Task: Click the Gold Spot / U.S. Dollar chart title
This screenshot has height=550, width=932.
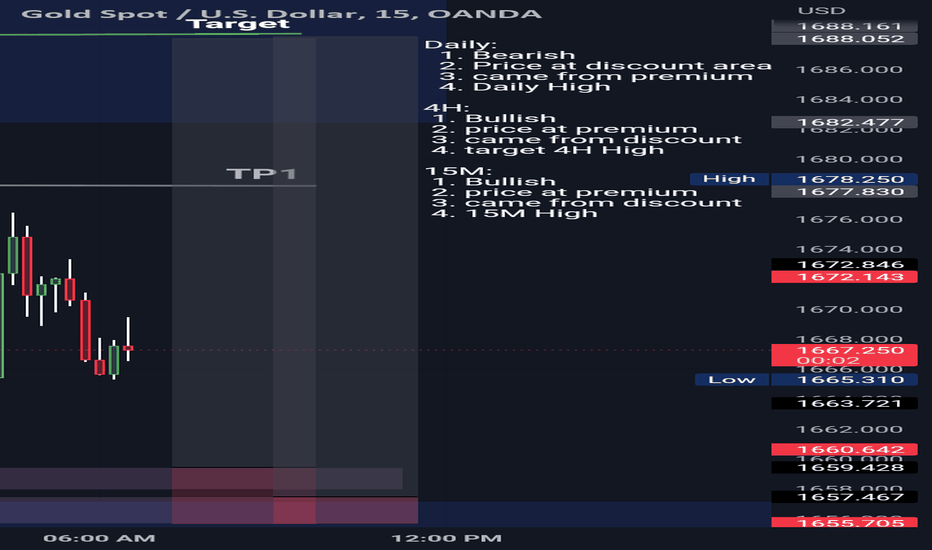Action: 281,13
